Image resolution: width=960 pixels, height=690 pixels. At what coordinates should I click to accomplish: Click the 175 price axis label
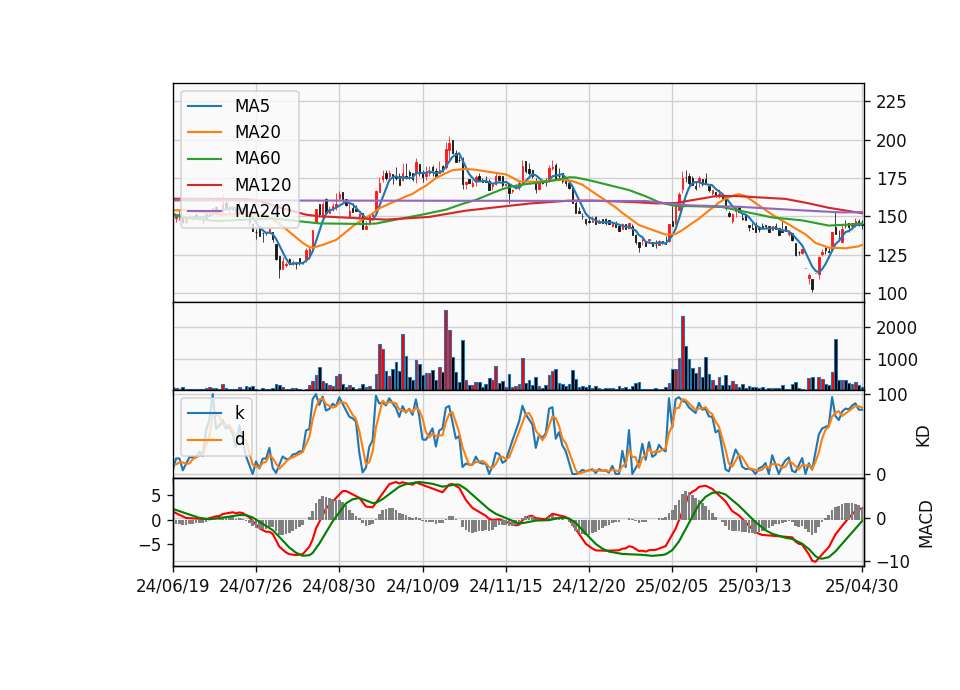[x=891, y=179]
